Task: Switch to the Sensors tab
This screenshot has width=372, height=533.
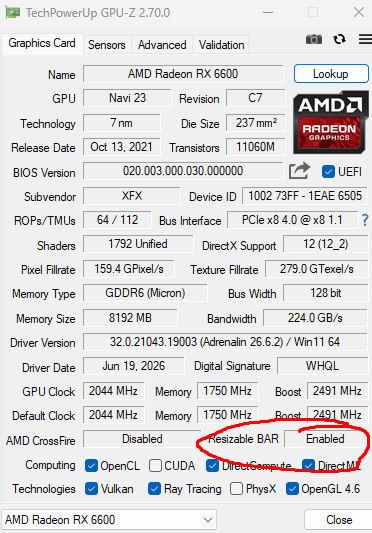Action: click(107, 45)
